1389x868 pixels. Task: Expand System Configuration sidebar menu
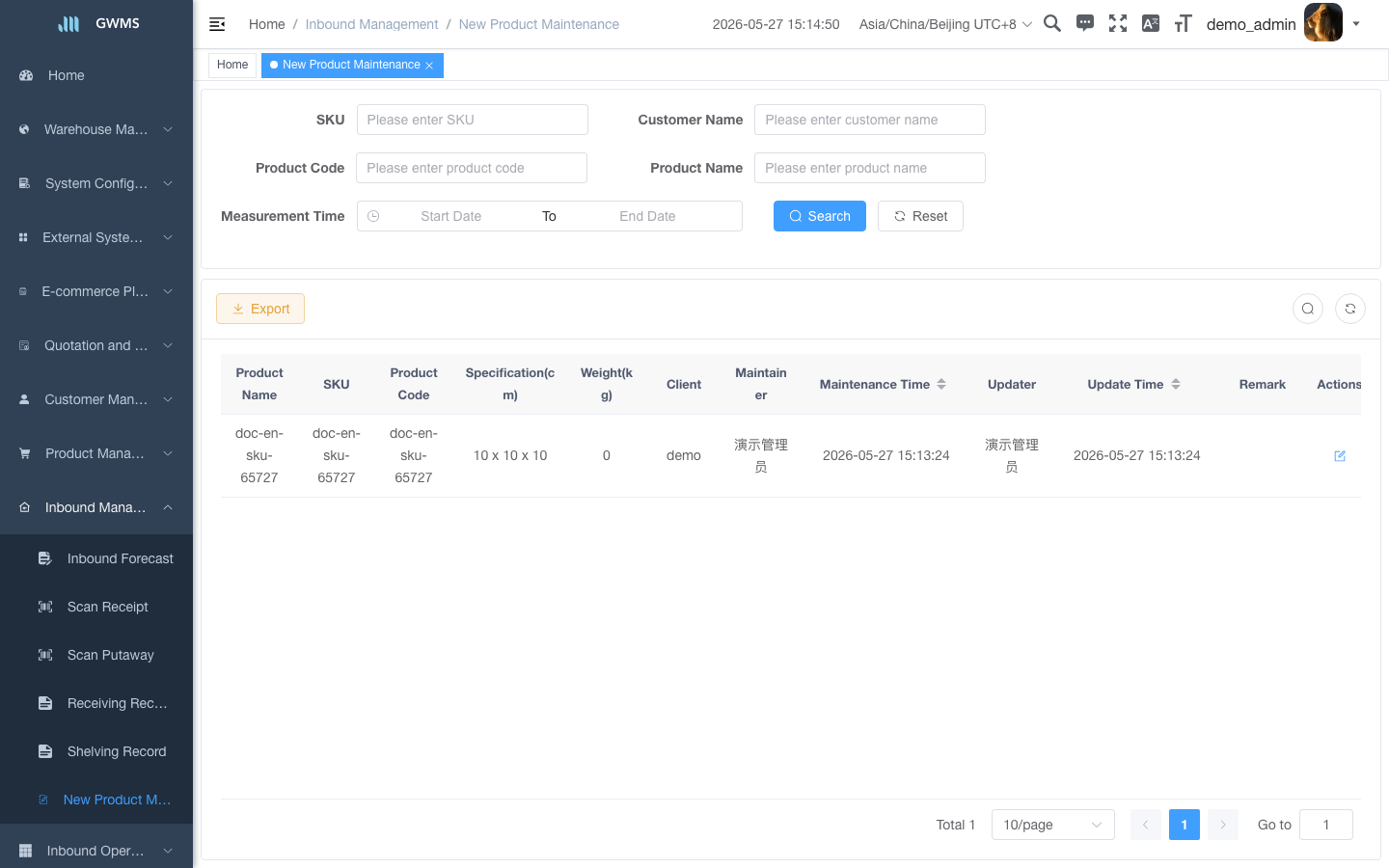click(x=96, y=183)
